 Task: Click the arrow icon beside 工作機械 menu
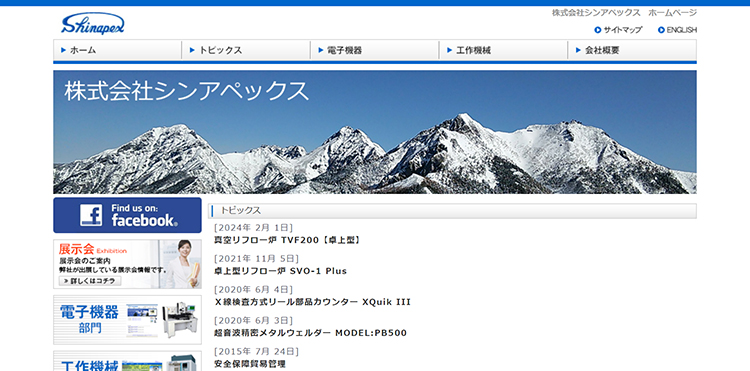point(450,50)
